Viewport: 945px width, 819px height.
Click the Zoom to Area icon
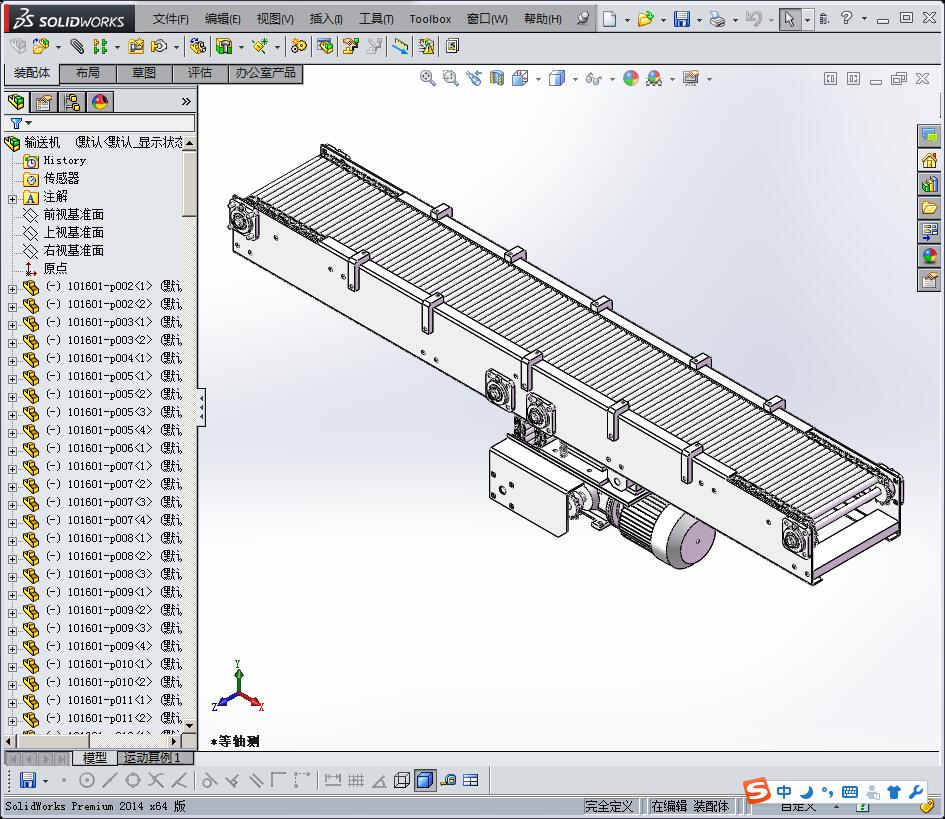(450, 78)
